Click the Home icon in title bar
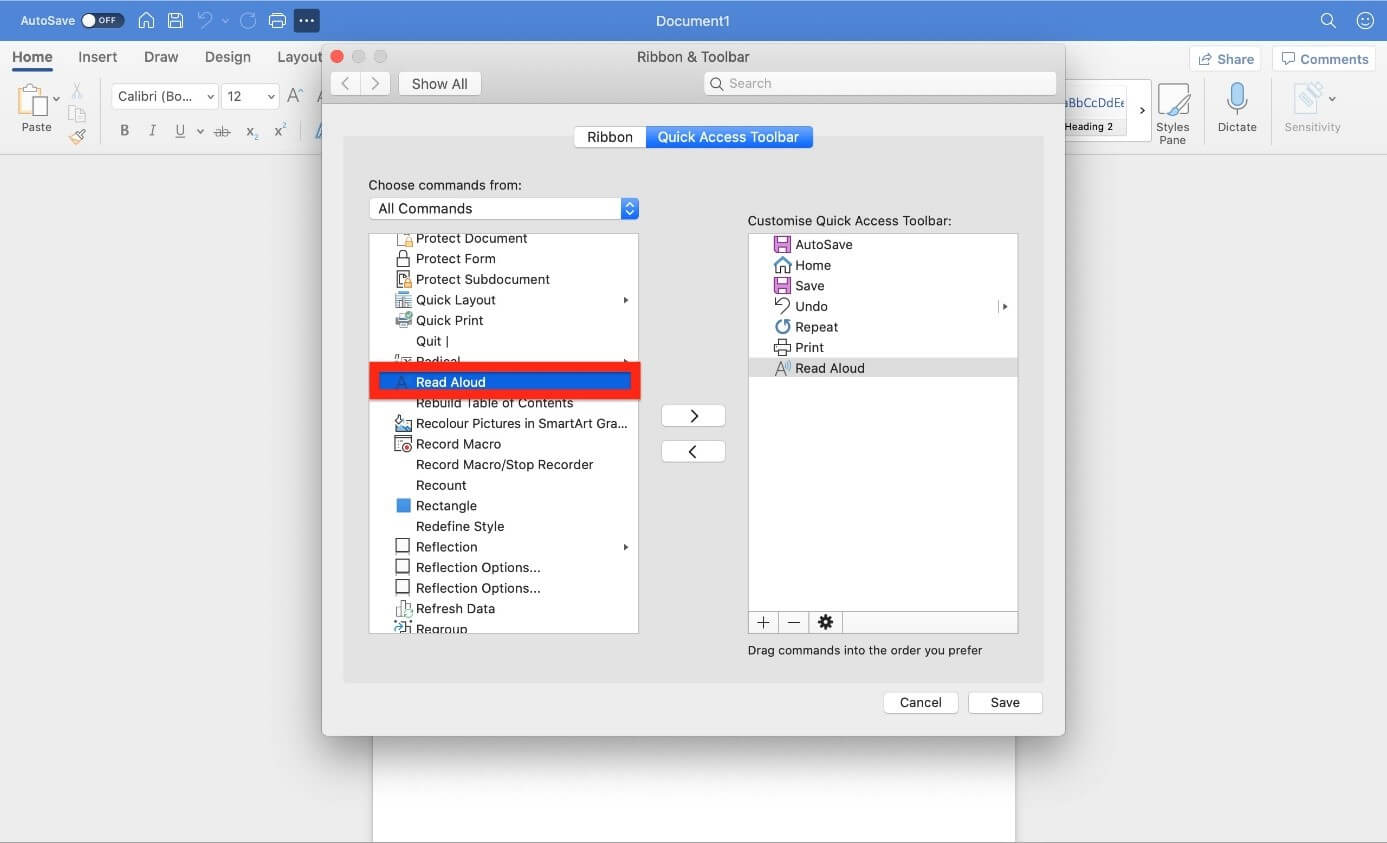 [146, 20]
